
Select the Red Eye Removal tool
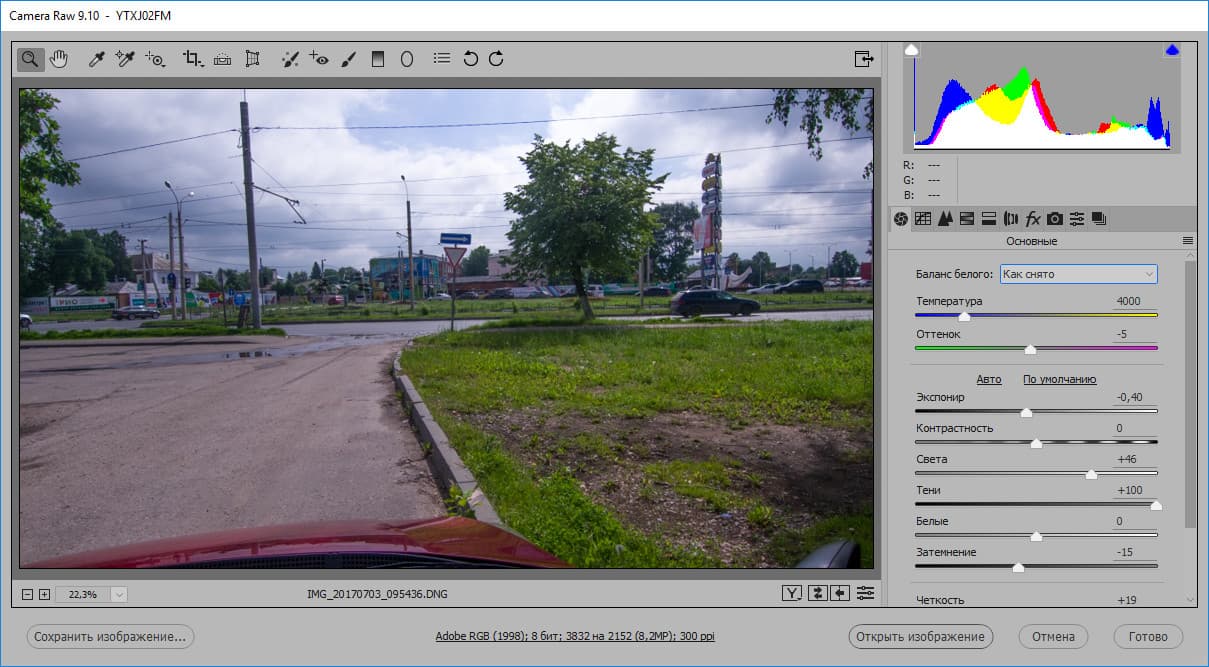pos(319,59)
